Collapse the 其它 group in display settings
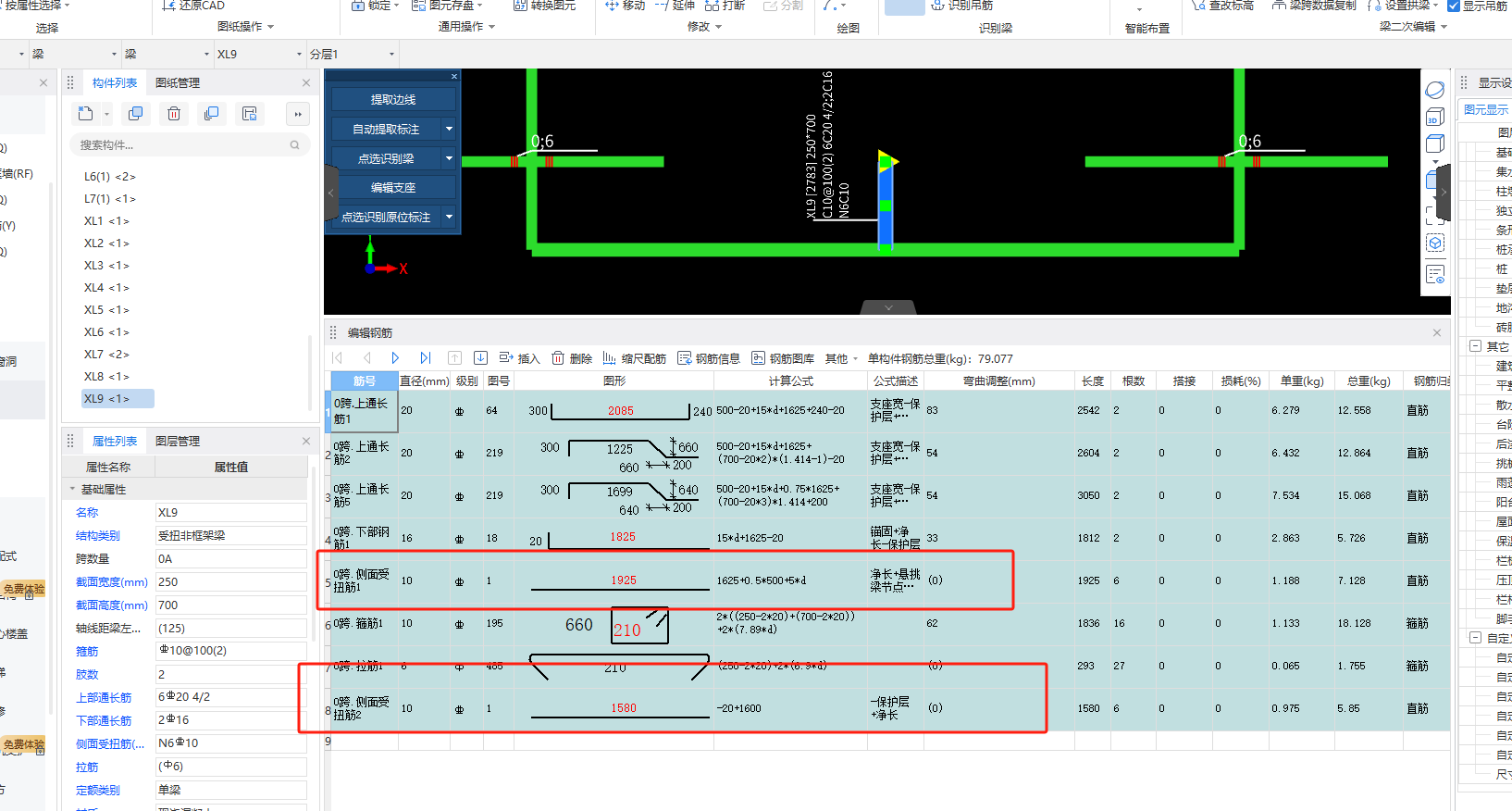The width and height of the screenshot is (1512, 811). (1475, 346)
